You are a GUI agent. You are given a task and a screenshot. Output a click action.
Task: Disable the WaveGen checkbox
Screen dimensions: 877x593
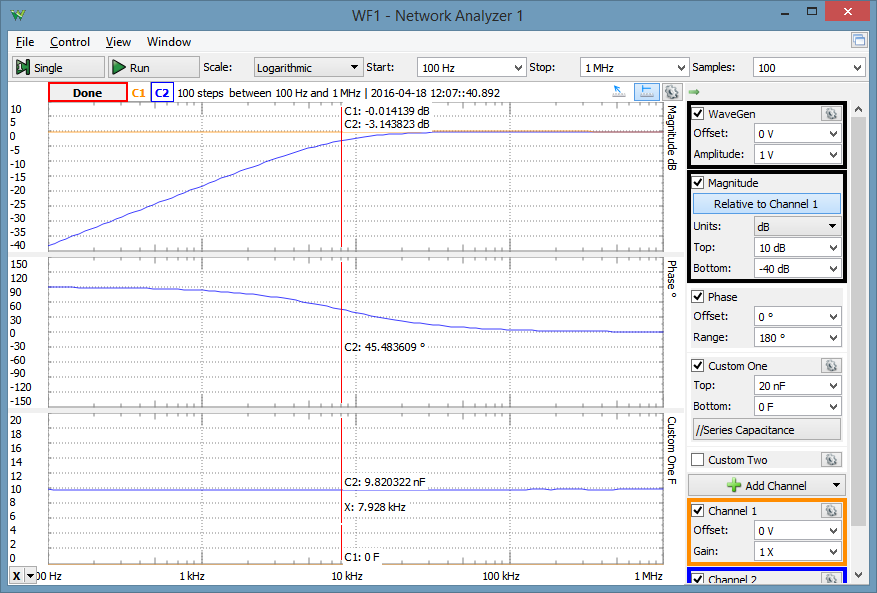pos(698,114)
